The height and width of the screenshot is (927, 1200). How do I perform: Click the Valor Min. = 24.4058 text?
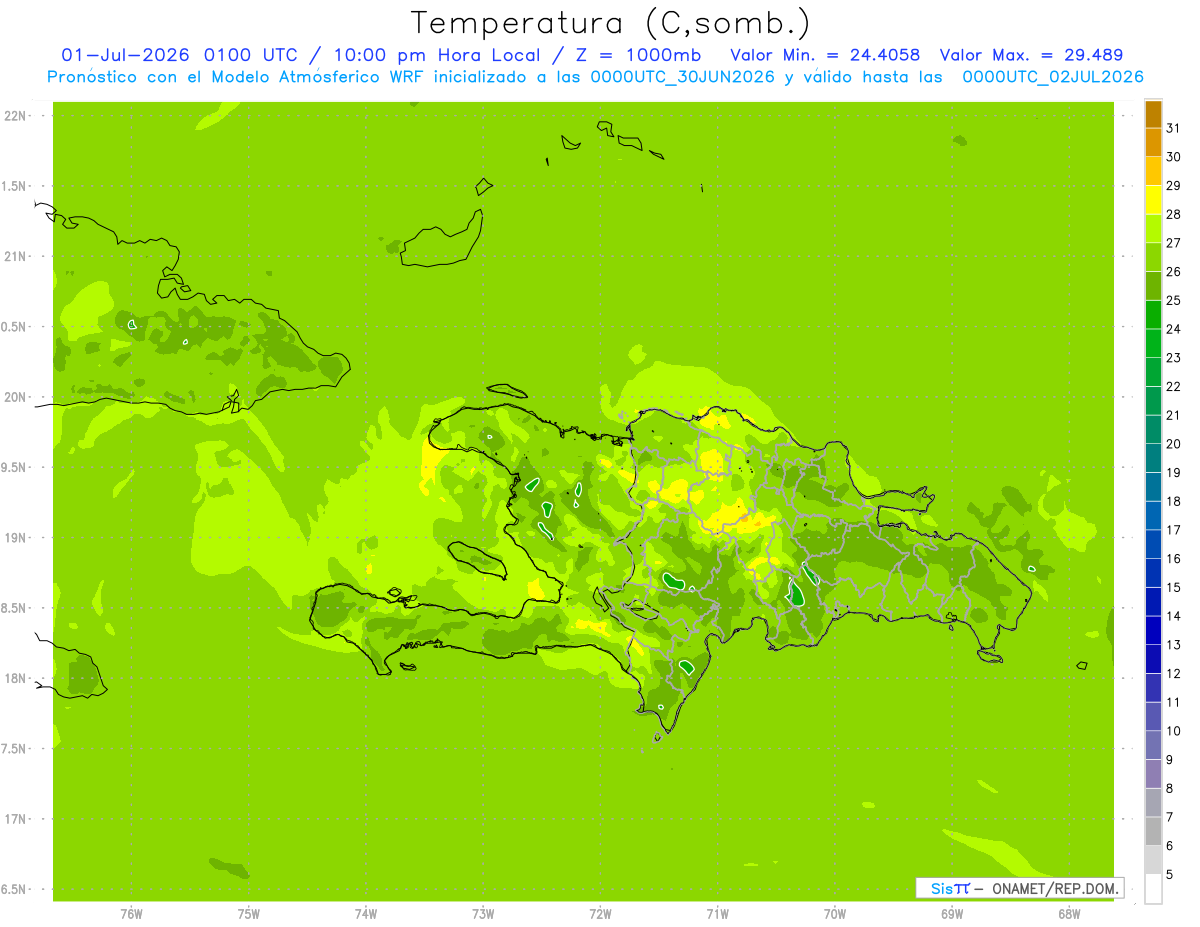825,55
